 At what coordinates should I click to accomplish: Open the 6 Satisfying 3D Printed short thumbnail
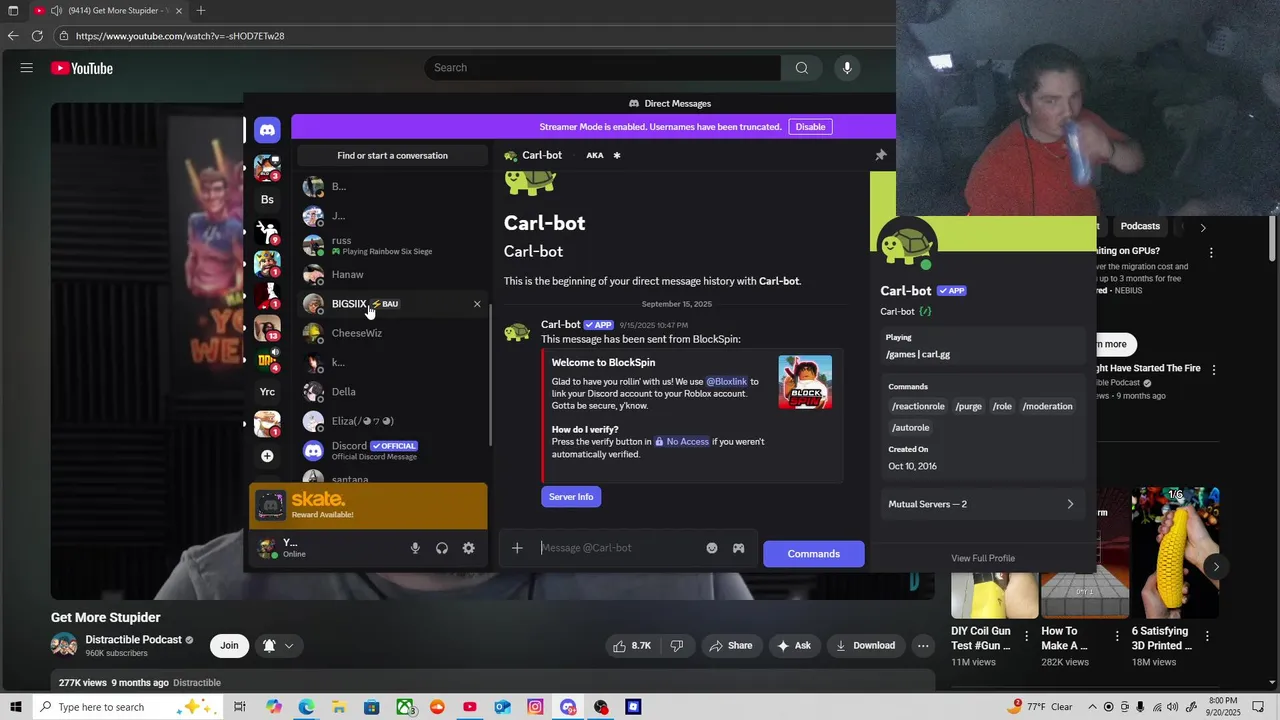coord(1175,552)
